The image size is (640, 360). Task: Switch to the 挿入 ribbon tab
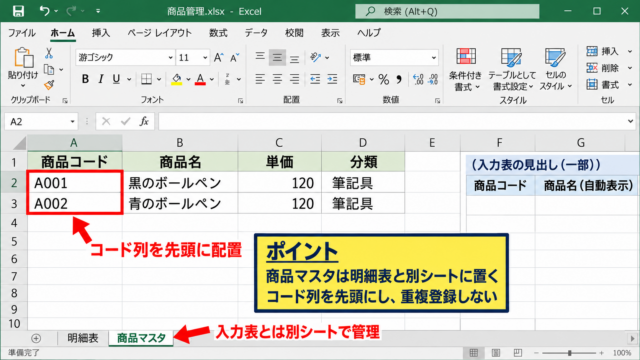pyautogui.click(x=100, y=33)
